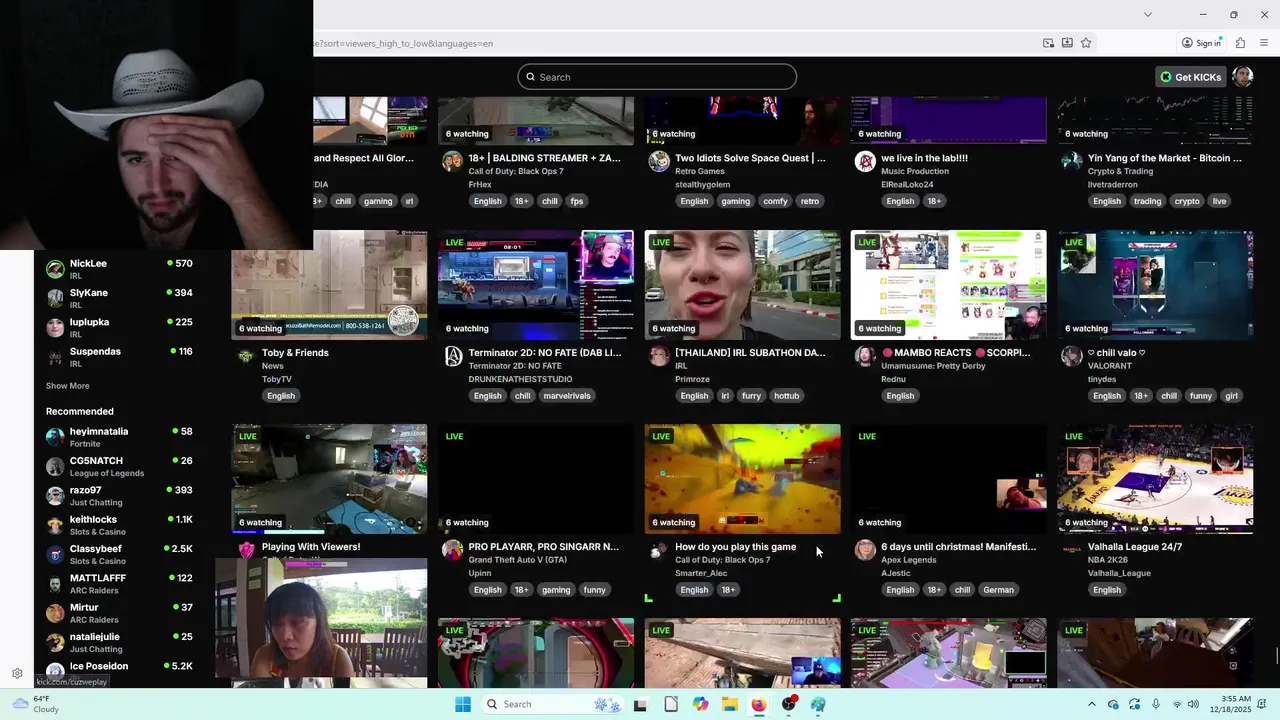Screen dimensions: 1280x720
Task: Click the tinydes channel avatar
Action: pos(1072,357)
